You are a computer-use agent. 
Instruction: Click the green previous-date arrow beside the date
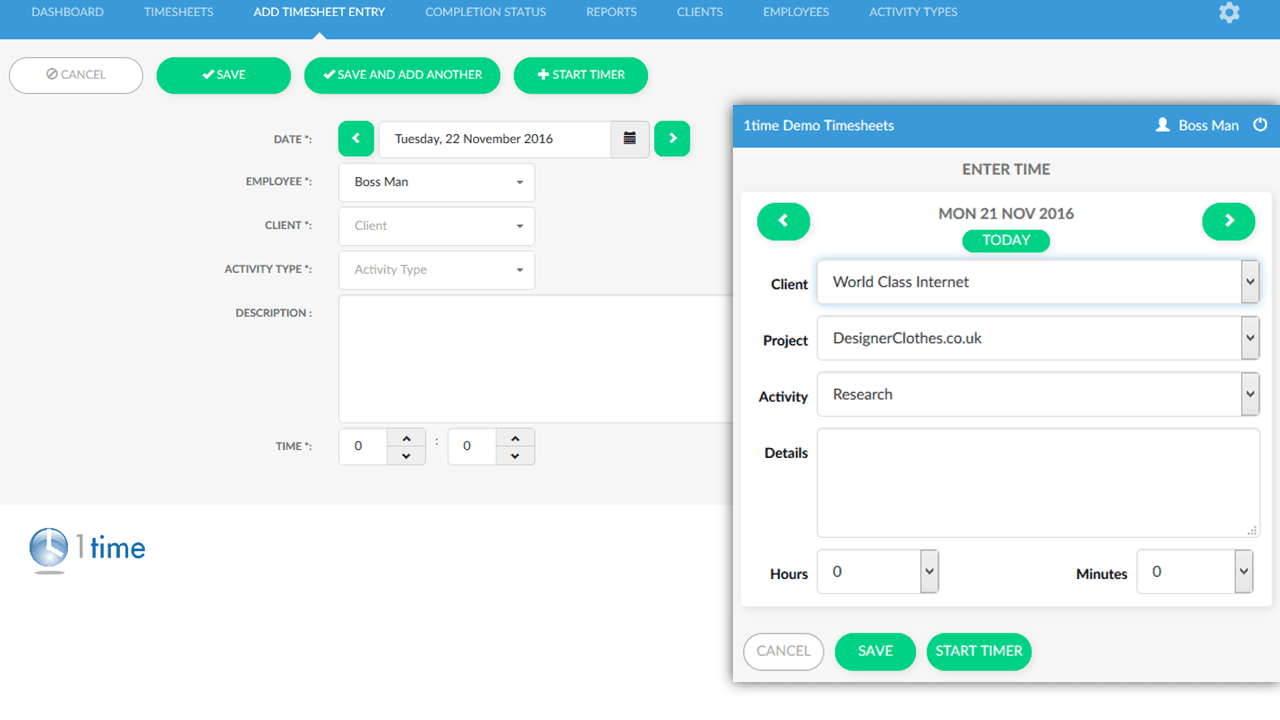[x=356, y=138]
